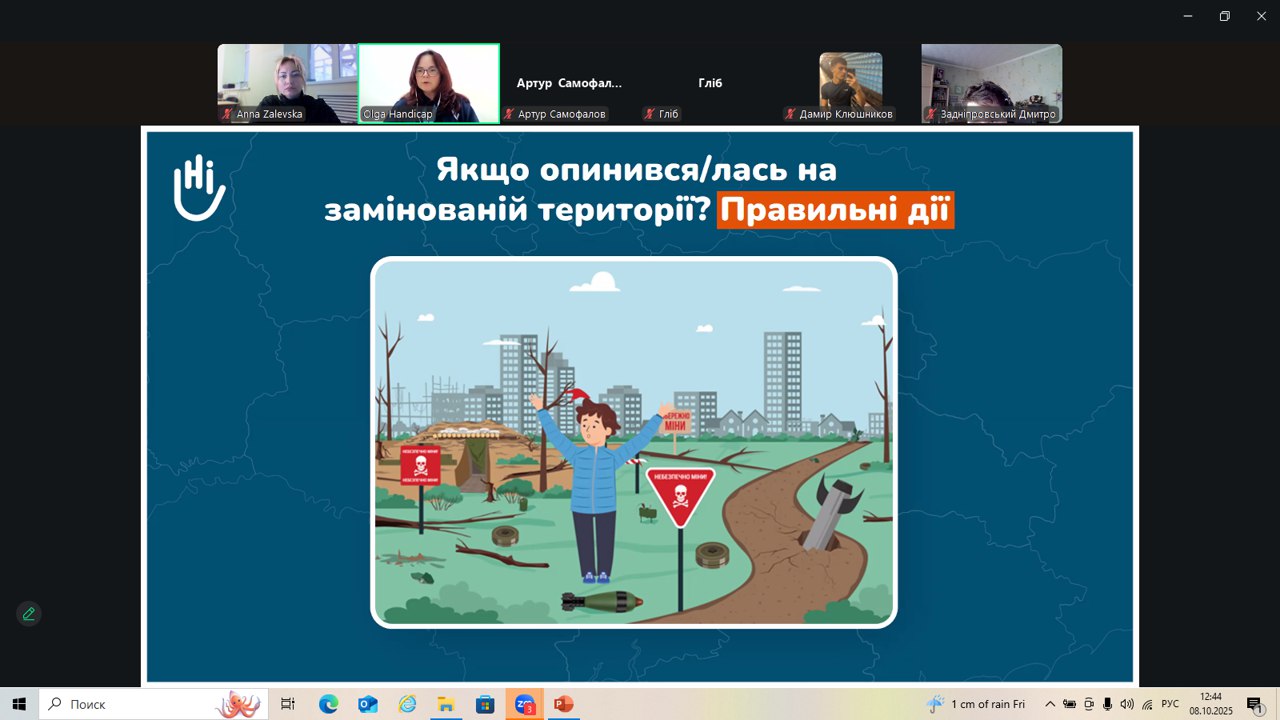Launch Internet Explorer from taskbar
This screenshot has height=720, width=1280.
tap(407, 704)
